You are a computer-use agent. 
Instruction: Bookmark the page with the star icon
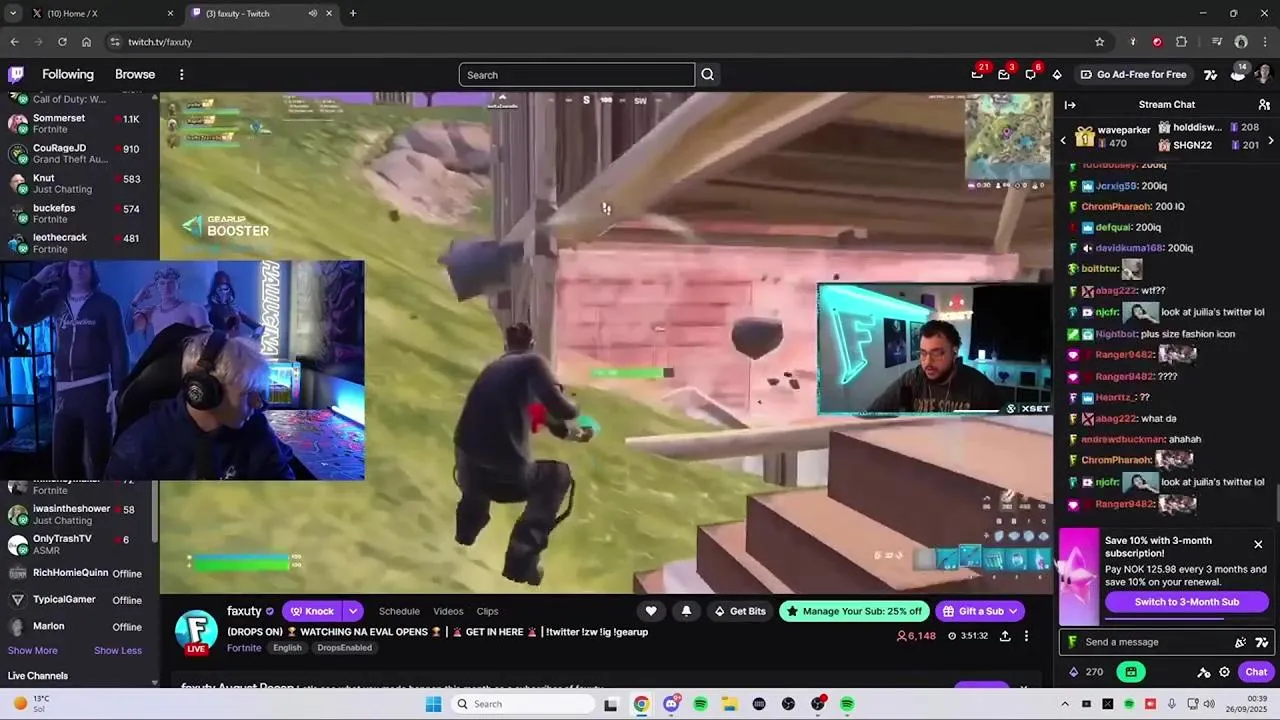pyautogui.click(x=1100, y=42)
